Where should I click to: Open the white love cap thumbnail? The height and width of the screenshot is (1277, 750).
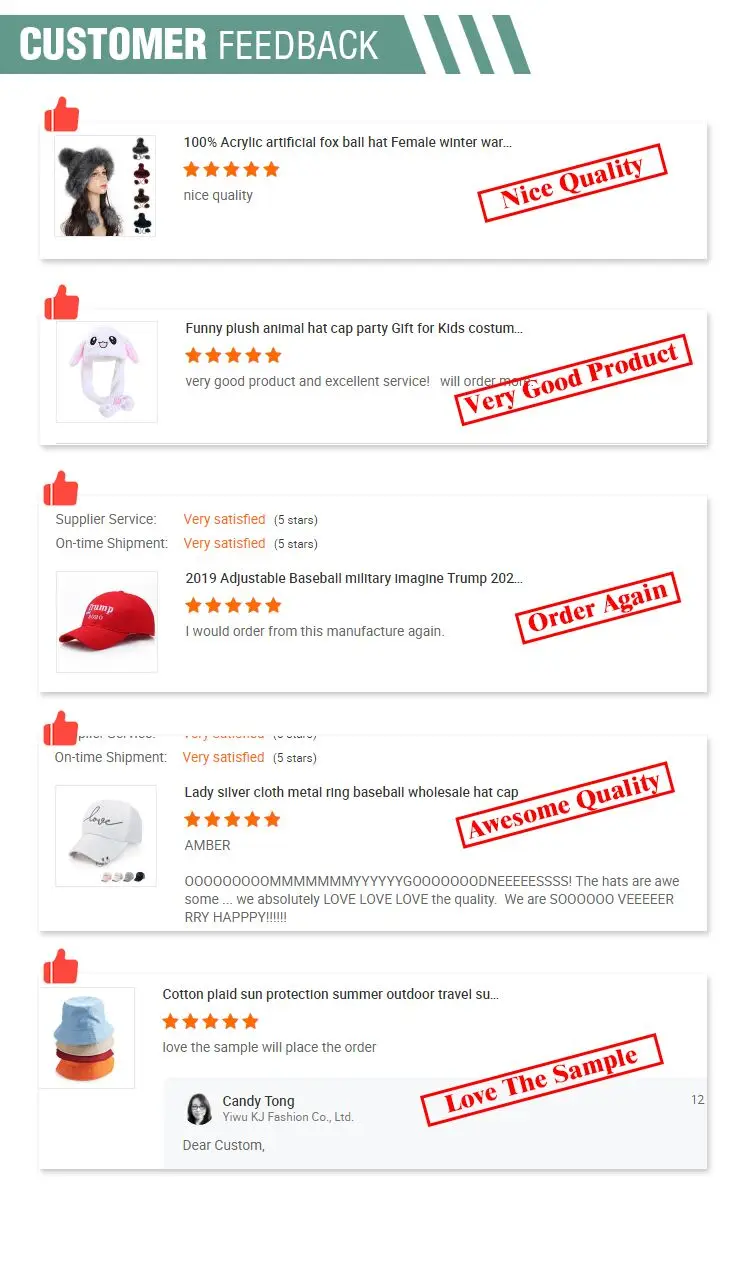106,836
